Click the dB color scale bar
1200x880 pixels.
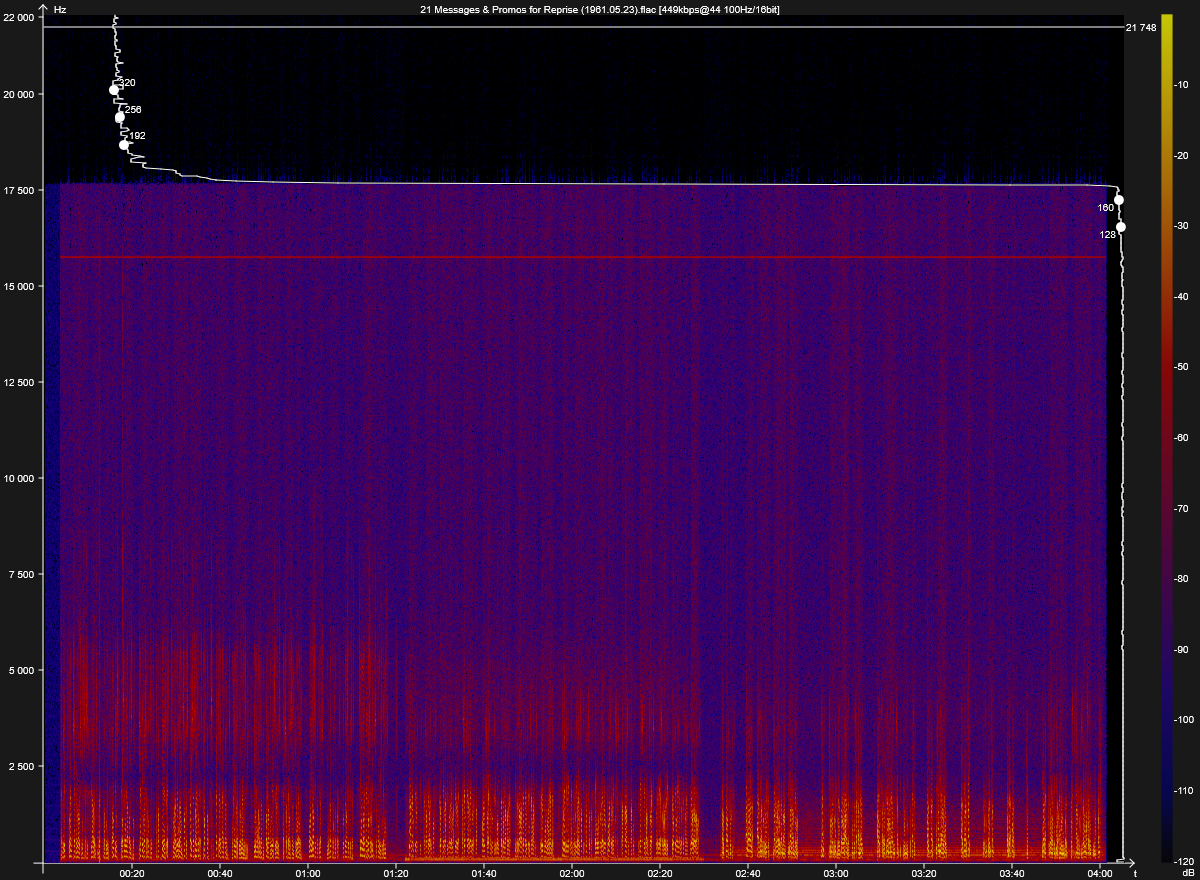click(1167, 438)
